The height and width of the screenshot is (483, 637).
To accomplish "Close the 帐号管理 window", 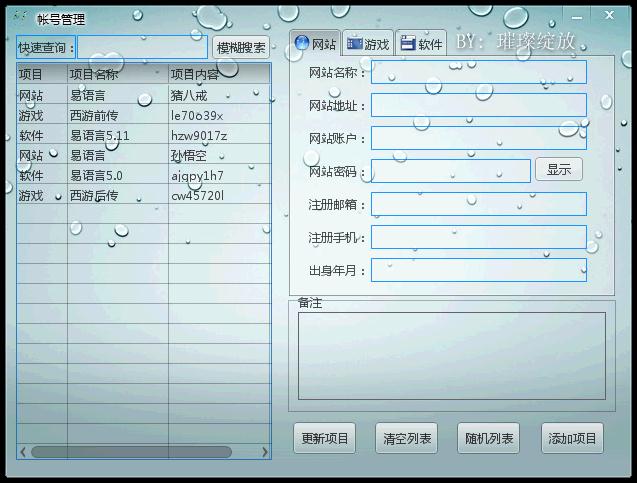I will (x=609, y=15).
